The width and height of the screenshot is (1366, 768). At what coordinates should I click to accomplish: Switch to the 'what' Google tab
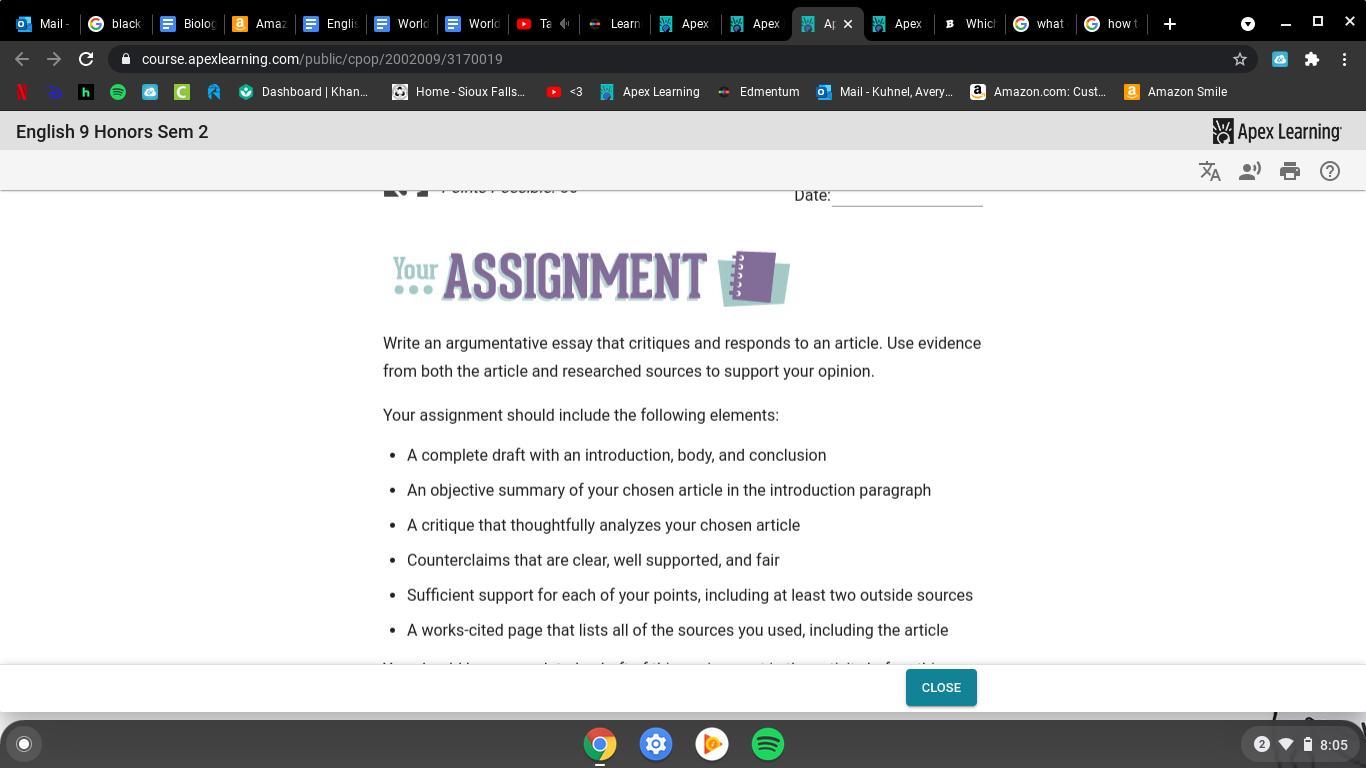[1041, 24]
